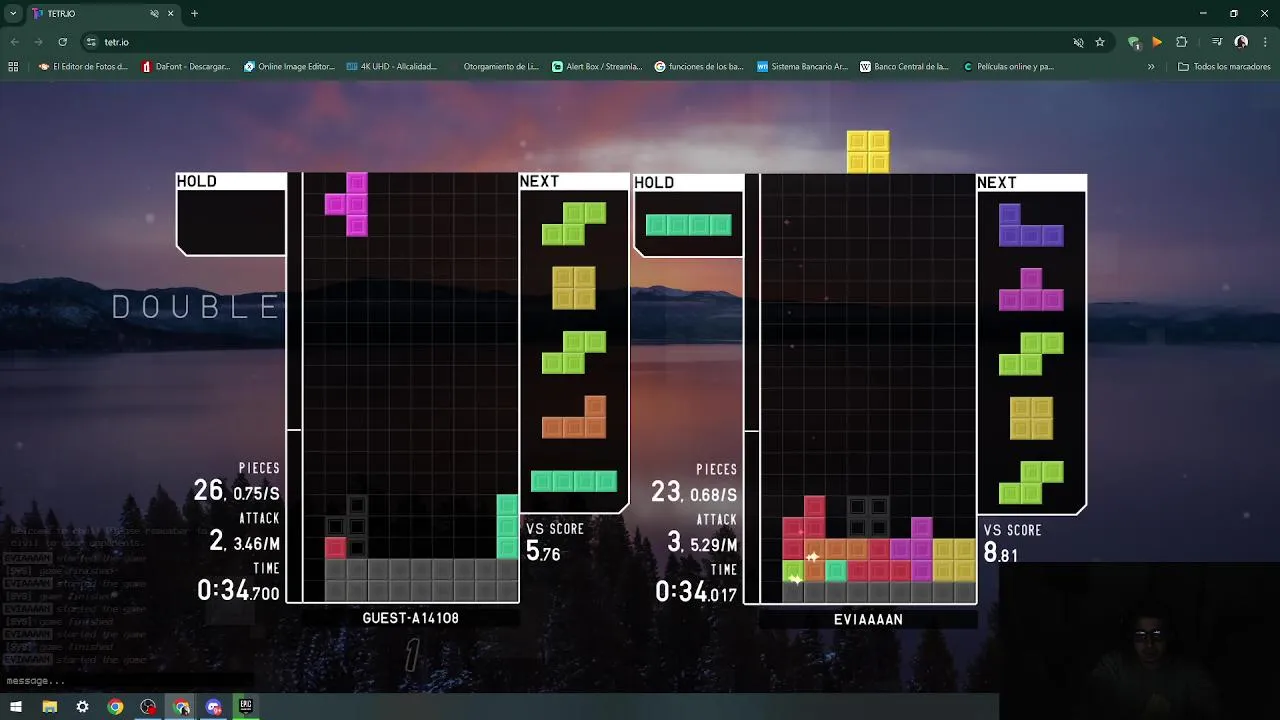
Task: Open Settings gear in taskbar
Action: coord(82,707)
